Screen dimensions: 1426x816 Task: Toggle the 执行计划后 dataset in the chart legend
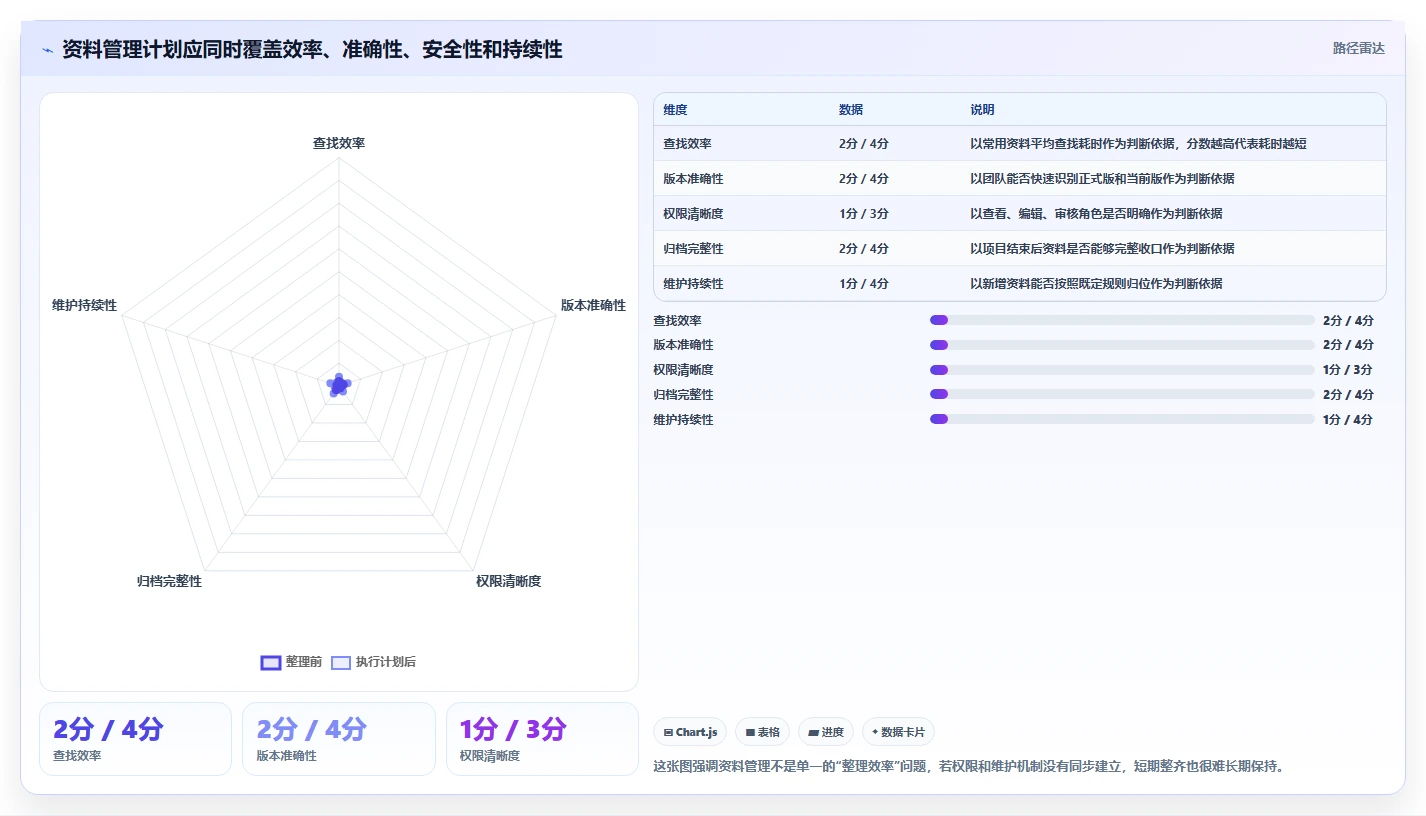[x=373, y=662]
